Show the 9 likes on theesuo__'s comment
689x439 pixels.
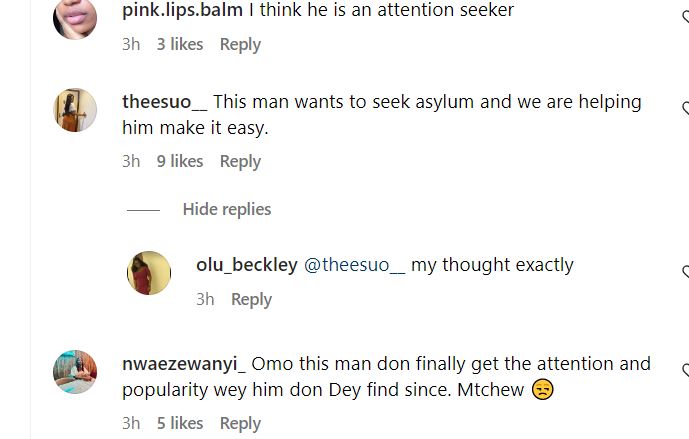click(x=180, y=161)
